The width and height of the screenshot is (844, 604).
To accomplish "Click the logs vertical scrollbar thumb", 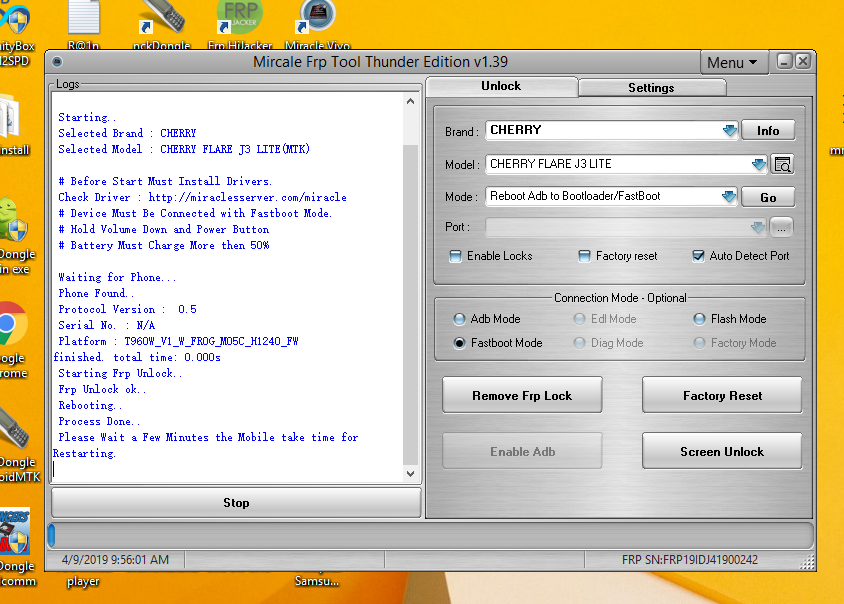I will (x=411, y=304).
